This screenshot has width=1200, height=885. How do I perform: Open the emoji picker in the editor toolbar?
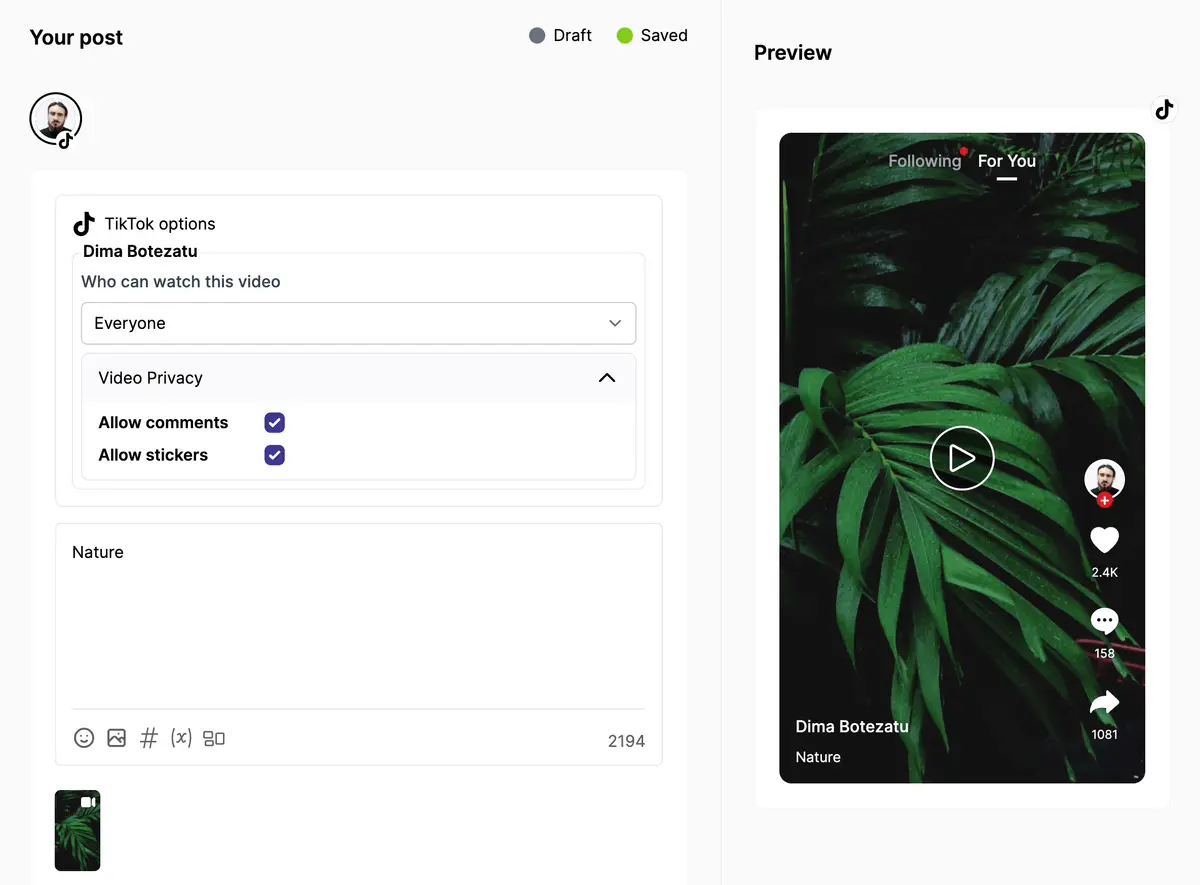(x=84, y=738)
